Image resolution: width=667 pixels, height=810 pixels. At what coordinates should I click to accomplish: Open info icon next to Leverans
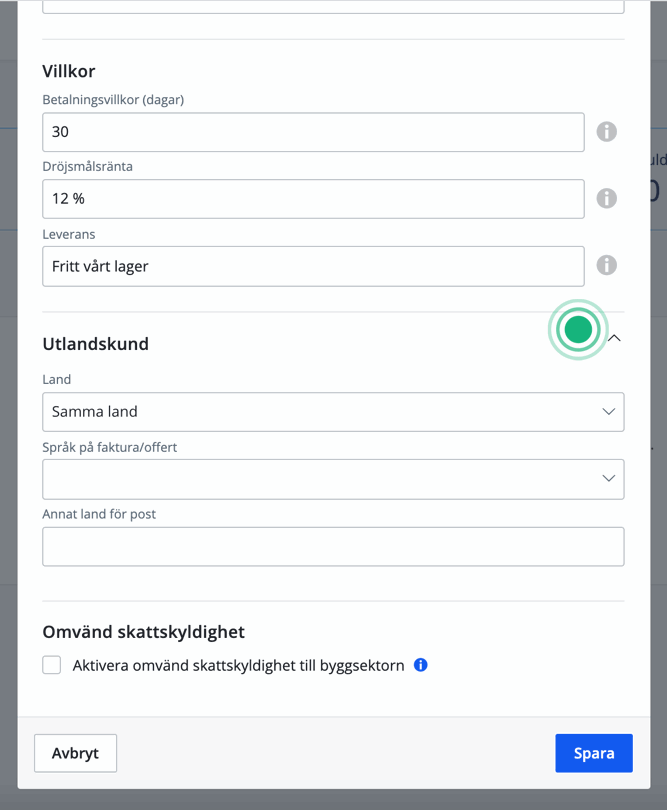point(606,265)
